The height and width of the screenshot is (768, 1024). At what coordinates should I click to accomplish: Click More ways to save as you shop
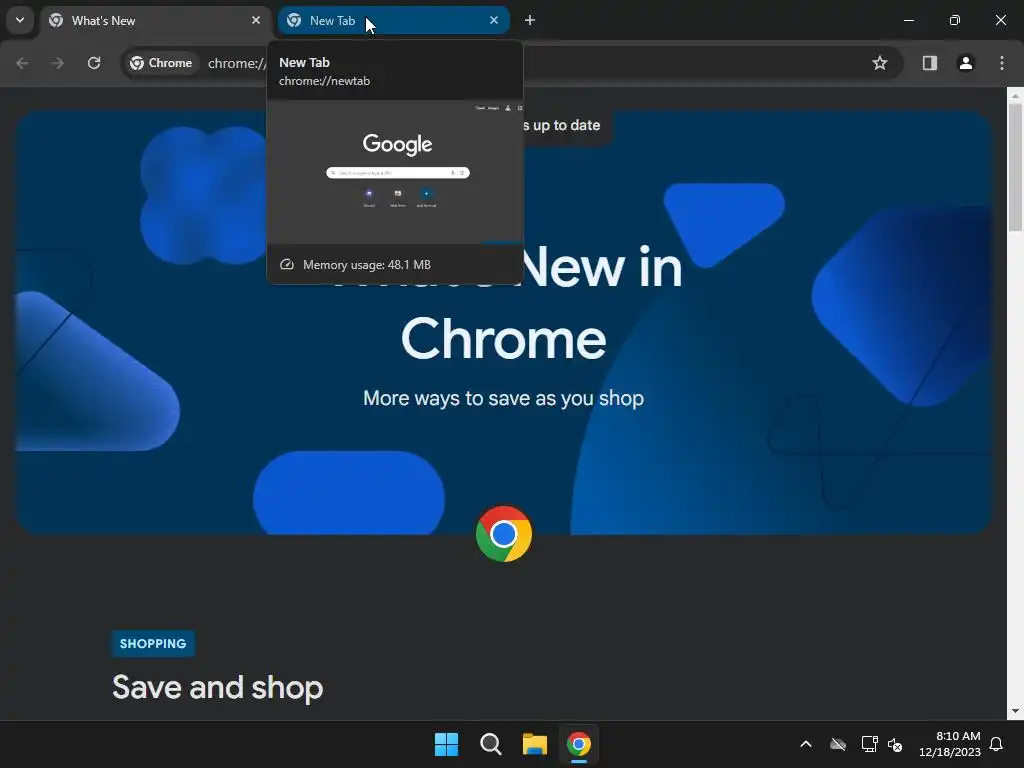coord(504,398)
